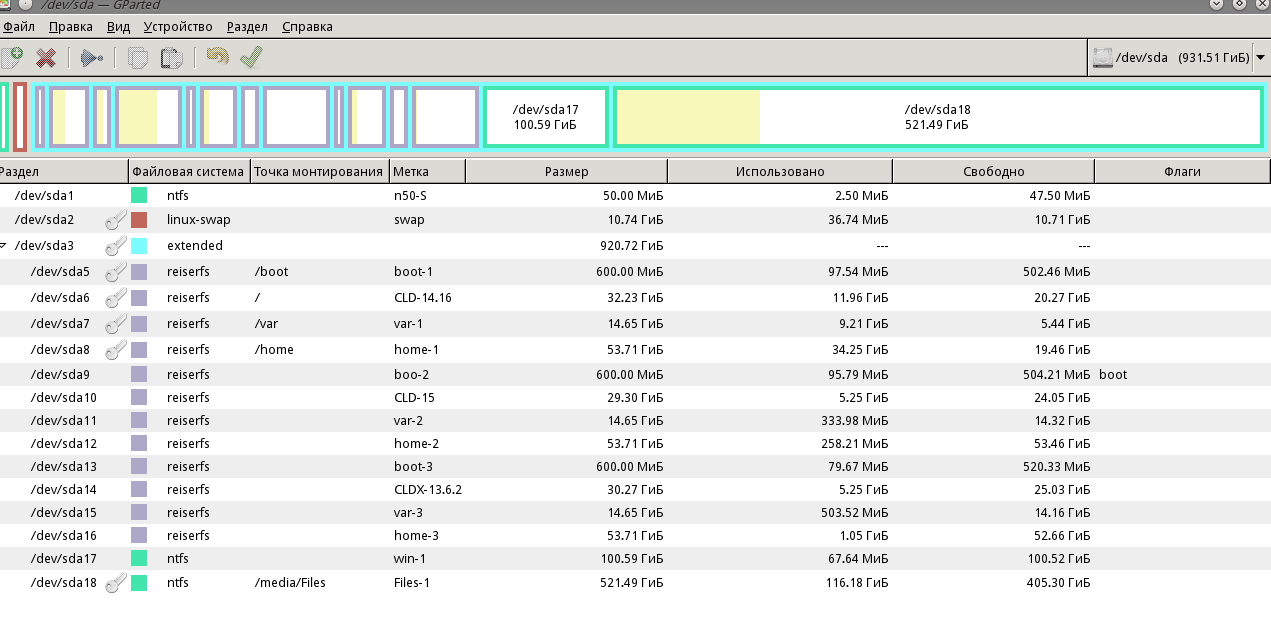Click the red Delete partition toolbar icon
This screenshot has width=1271, height=626.
click(x=46, y=57)
